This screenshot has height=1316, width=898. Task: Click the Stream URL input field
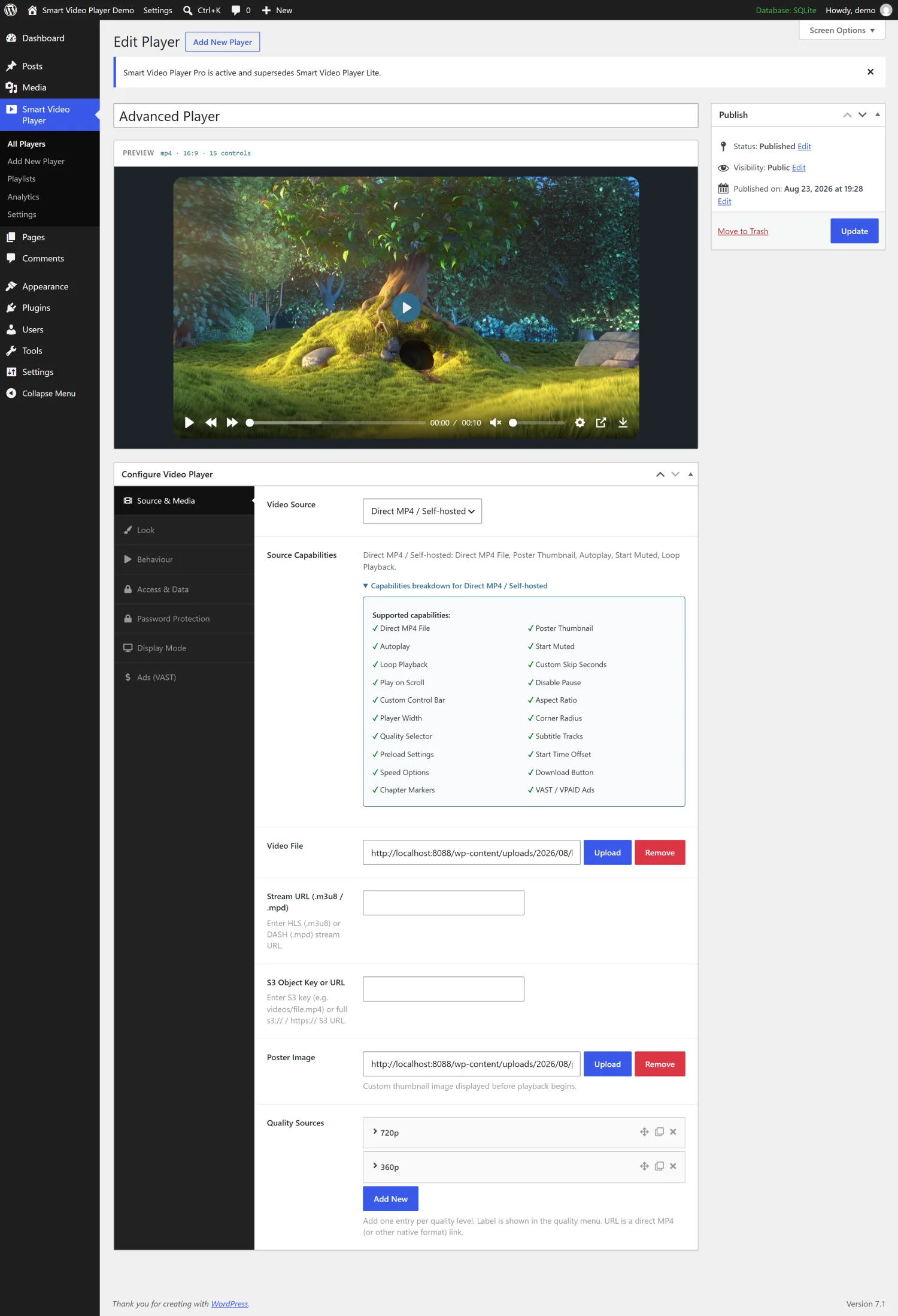[x=444, y=902]
